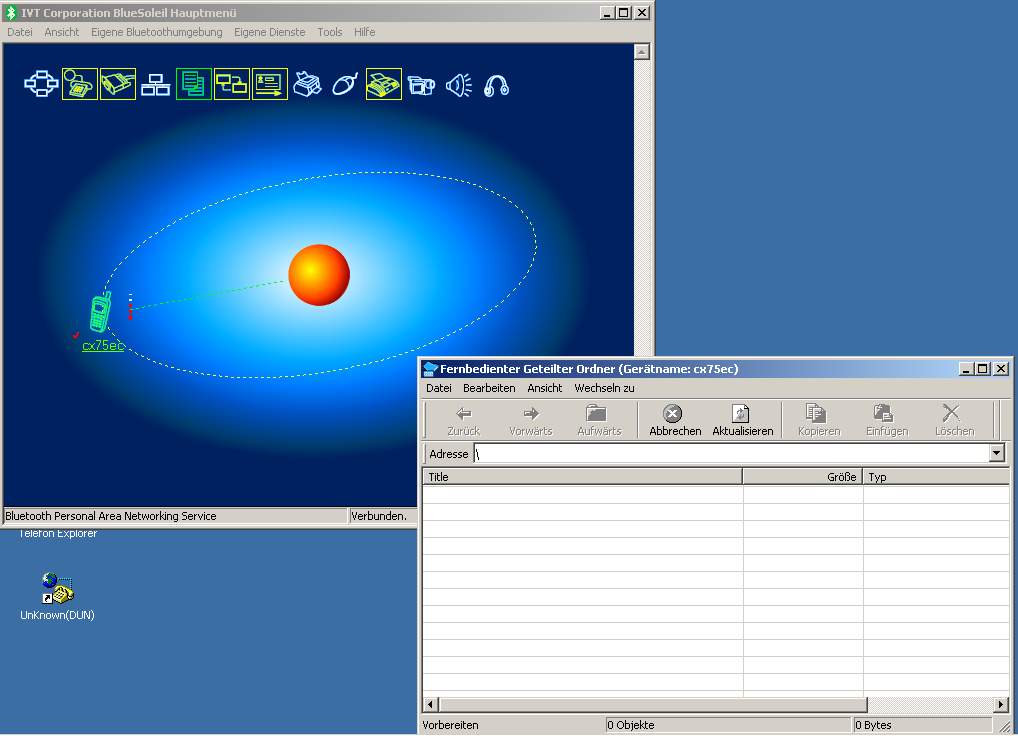Click the Verbunden status bar text
1018x736 pixels.
(x=379, y=516)
